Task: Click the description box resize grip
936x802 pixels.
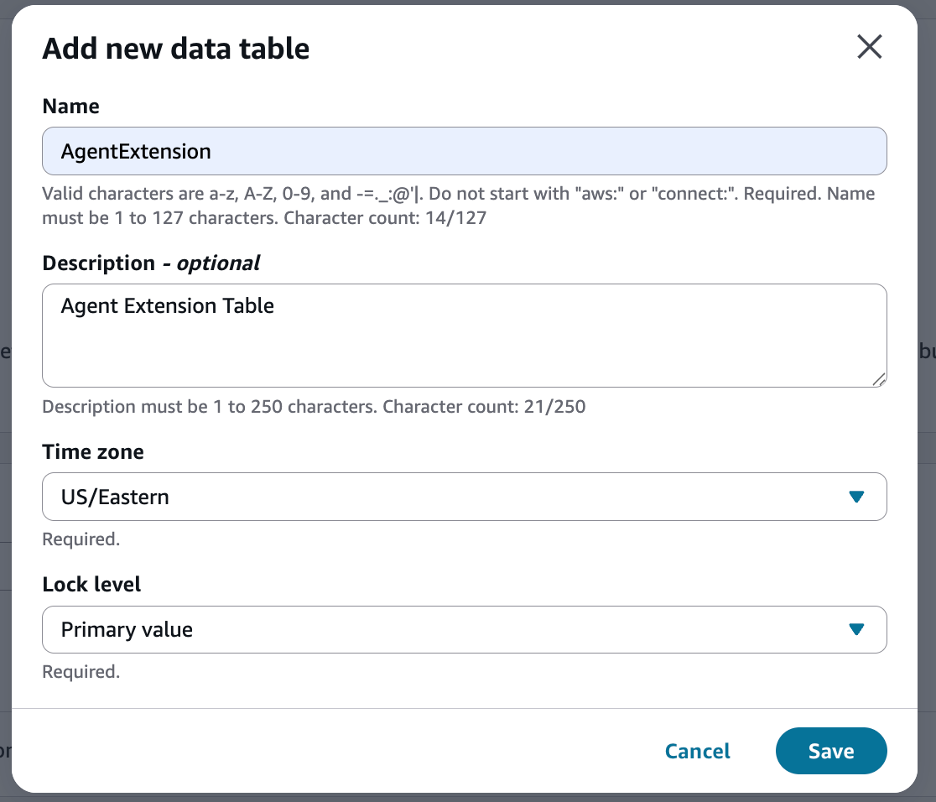Action: pos(880,378)
